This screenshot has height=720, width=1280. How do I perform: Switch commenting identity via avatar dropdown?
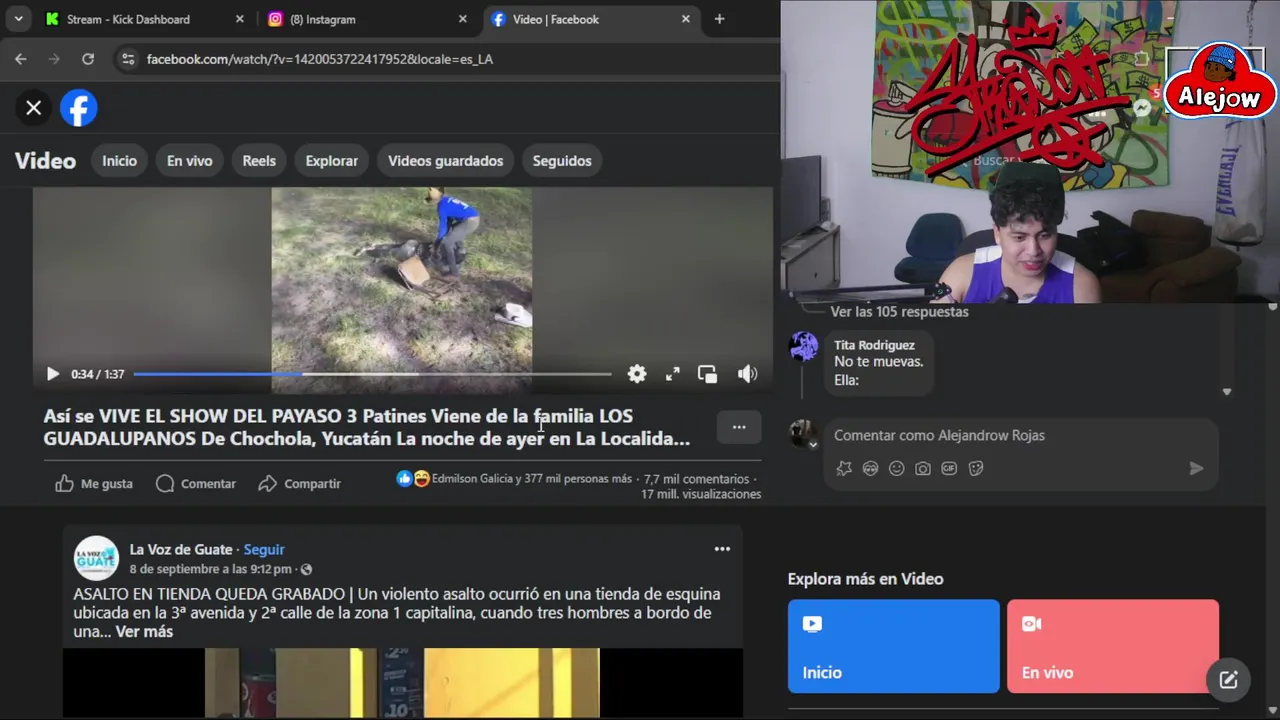[x=803, y=433]
